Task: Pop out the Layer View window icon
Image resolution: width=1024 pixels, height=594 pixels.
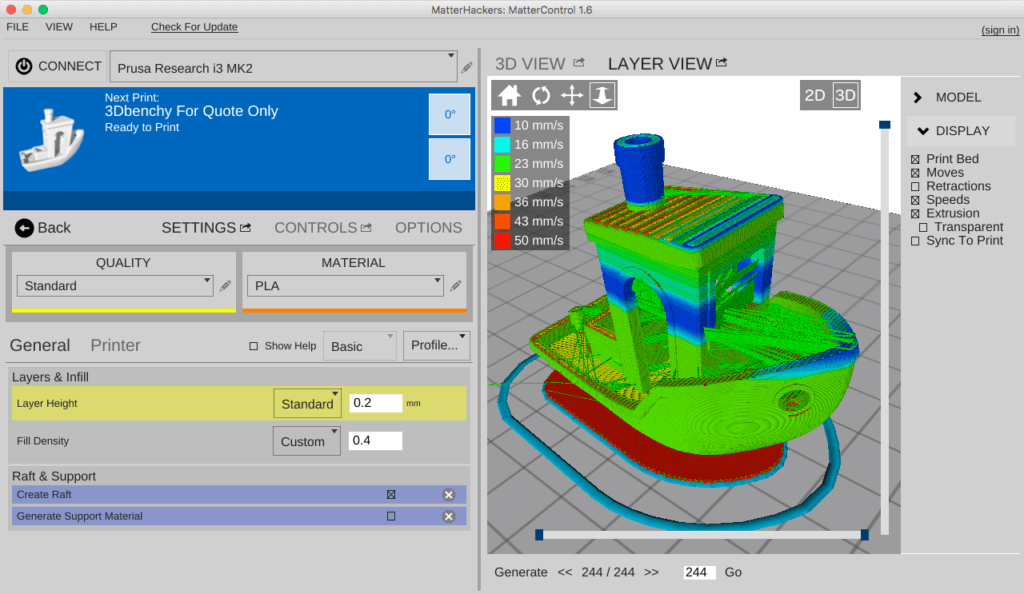Action: 722,63
